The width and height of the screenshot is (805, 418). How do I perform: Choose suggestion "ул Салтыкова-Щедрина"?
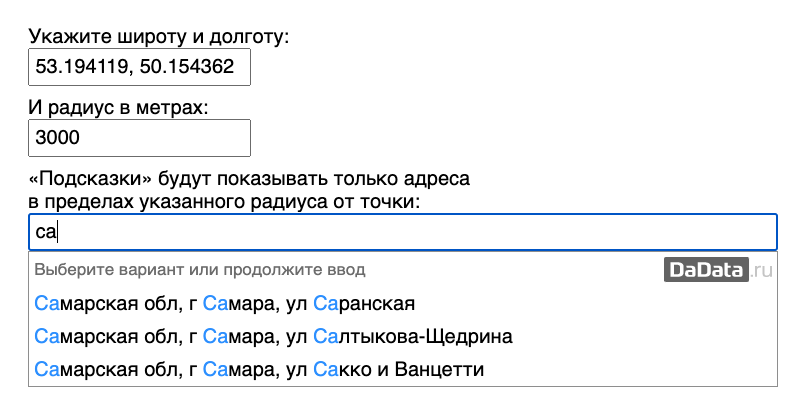click(403, 336)
